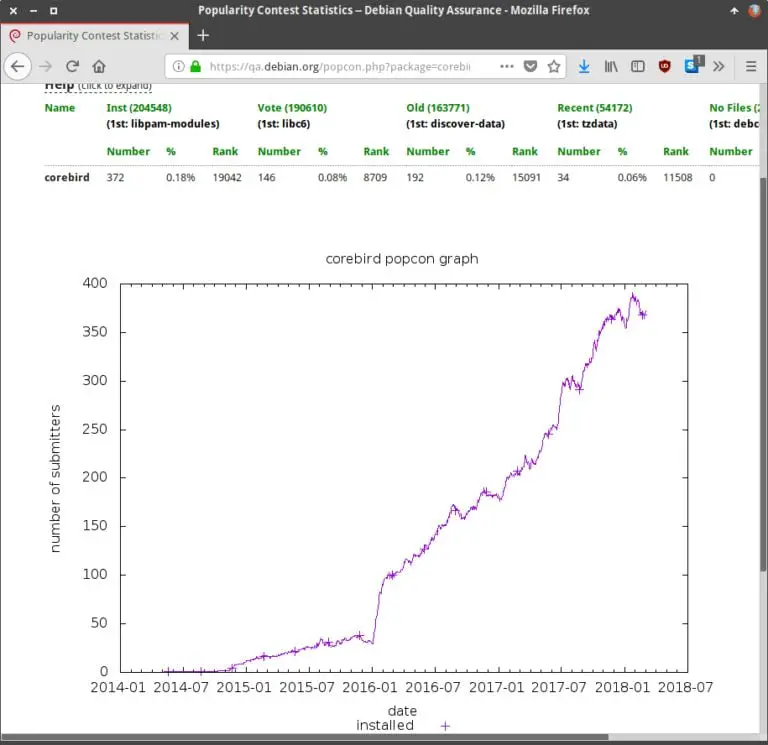
Task: Close the Popularity Contest Statistics tab
Action: tap(174, 36)
